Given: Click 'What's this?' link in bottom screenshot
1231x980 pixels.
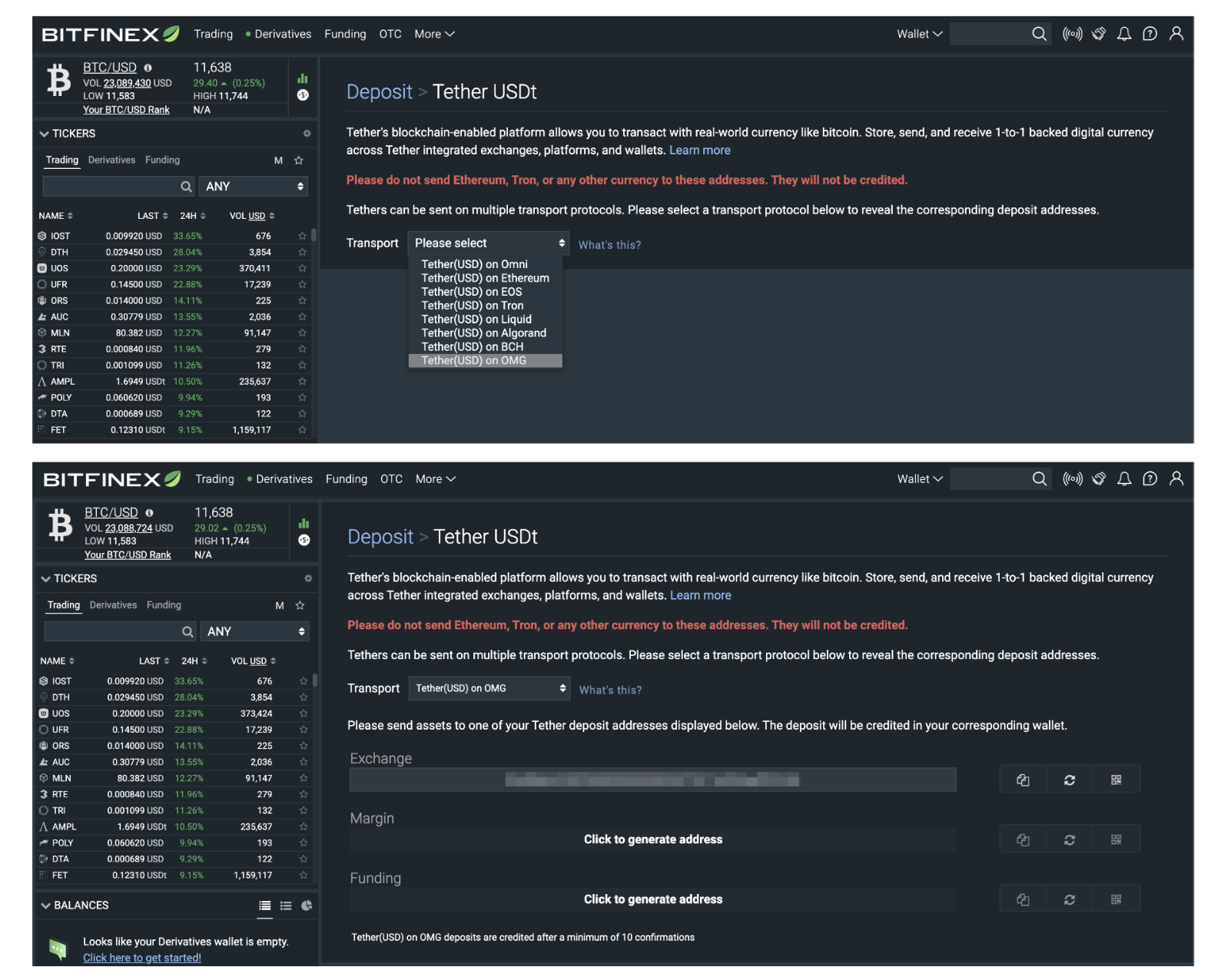Looking at the screenshot, I should coord(610,690).
